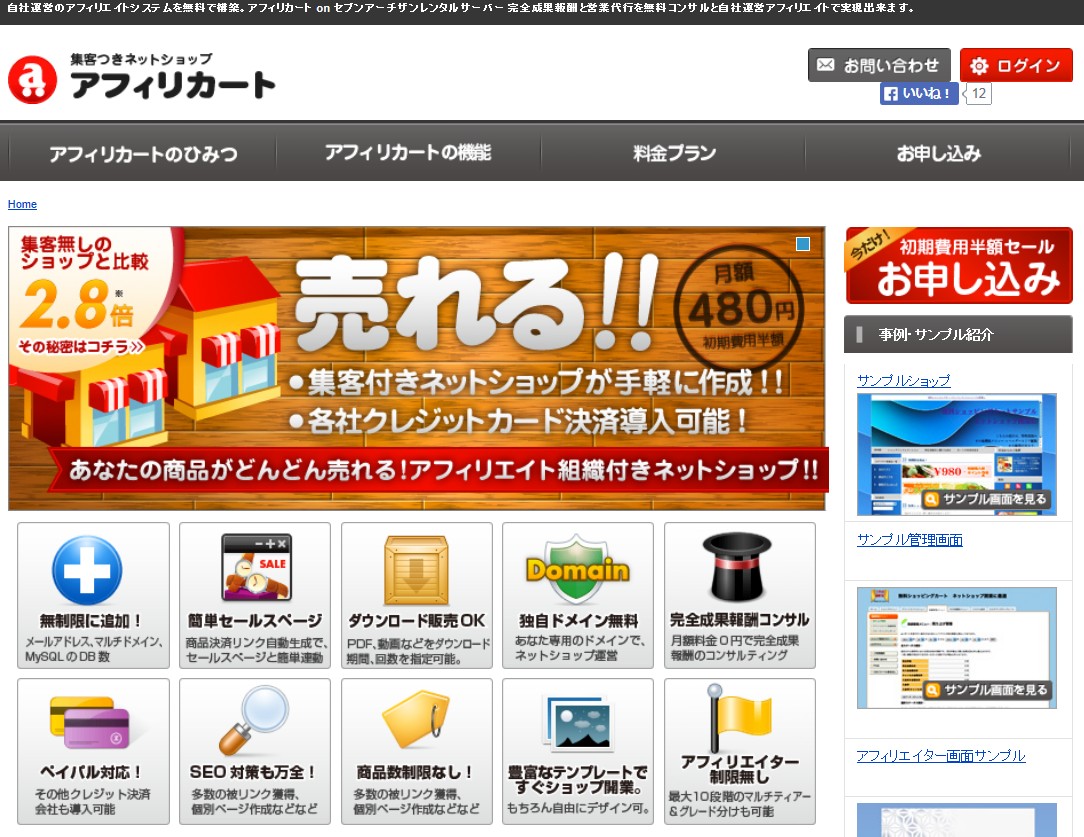
Task: Click the アフィリエイター制限無し heading text
Action: coord(740,769)
